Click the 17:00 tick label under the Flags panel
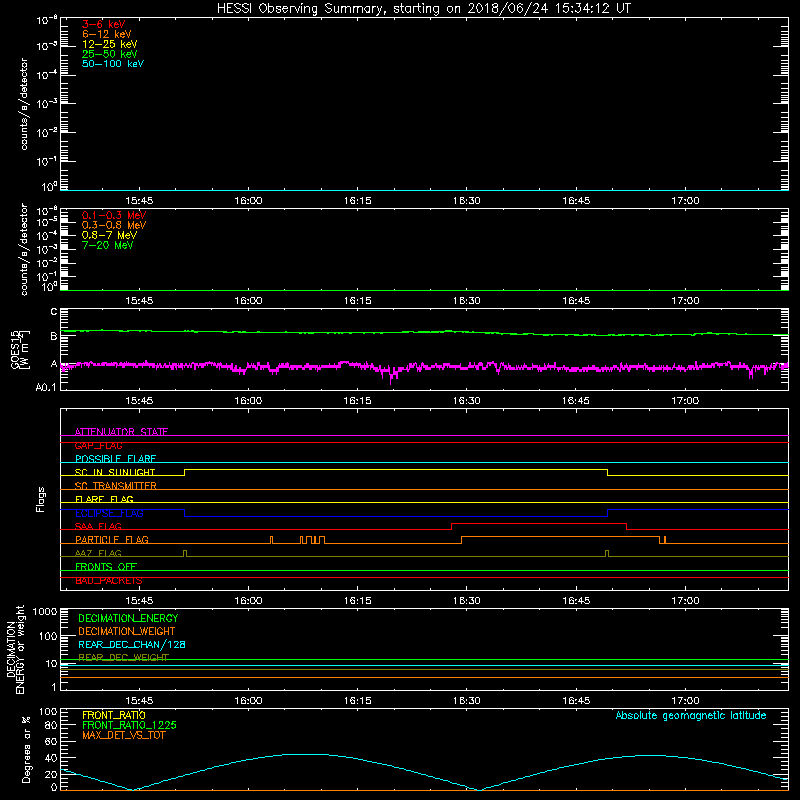 (685, 601)
